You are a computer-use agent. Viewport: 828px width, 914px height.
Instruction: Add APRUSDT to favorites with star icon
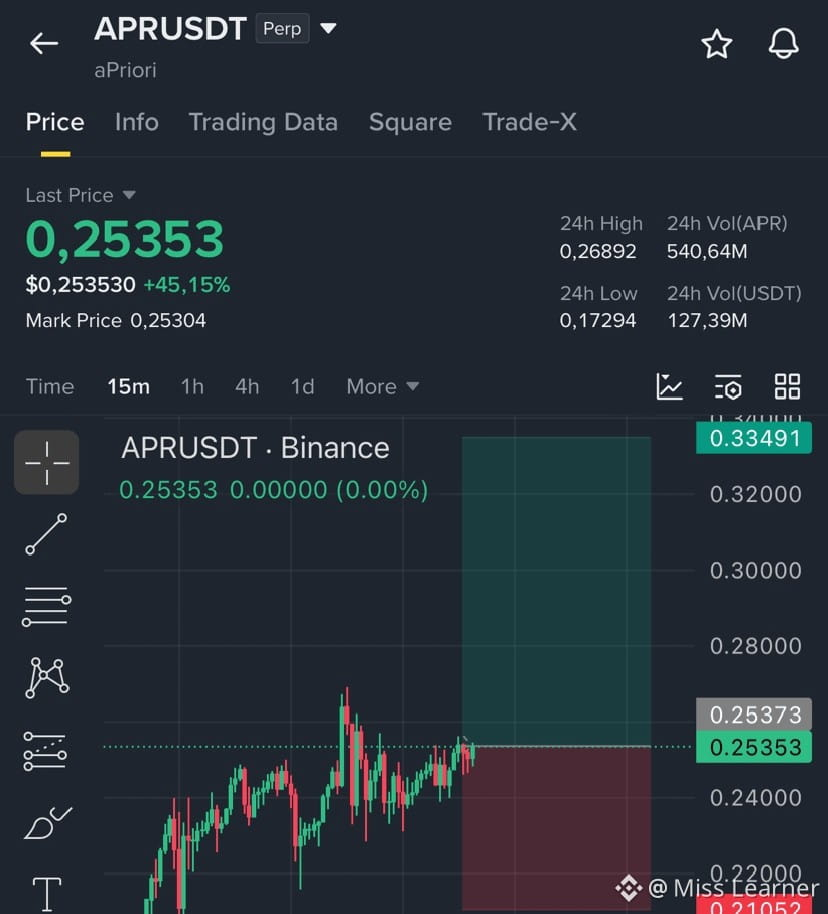[717, 44]
